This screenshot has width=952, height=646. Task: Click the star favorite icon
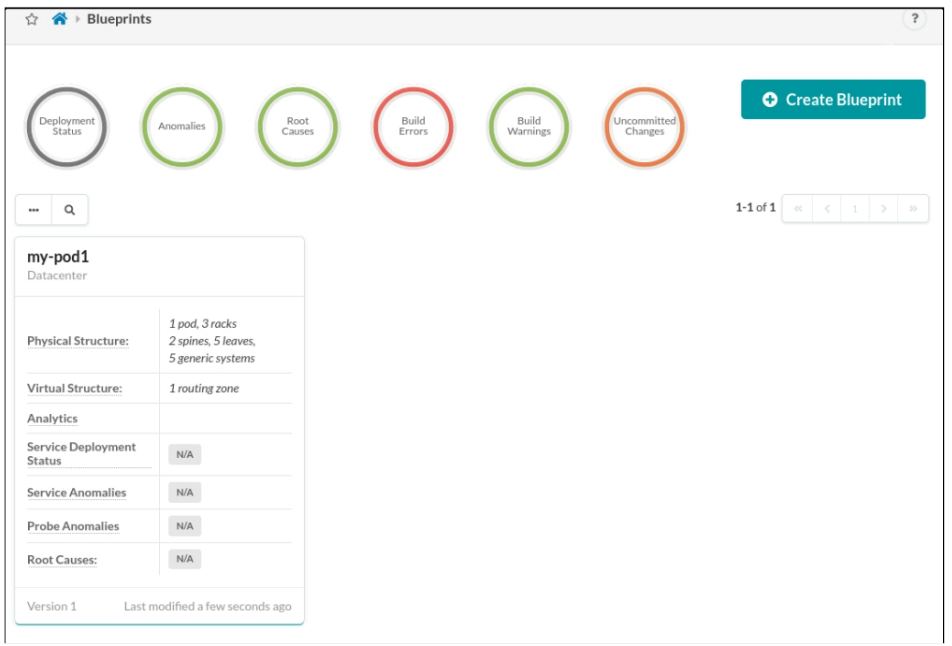(31, 19)
